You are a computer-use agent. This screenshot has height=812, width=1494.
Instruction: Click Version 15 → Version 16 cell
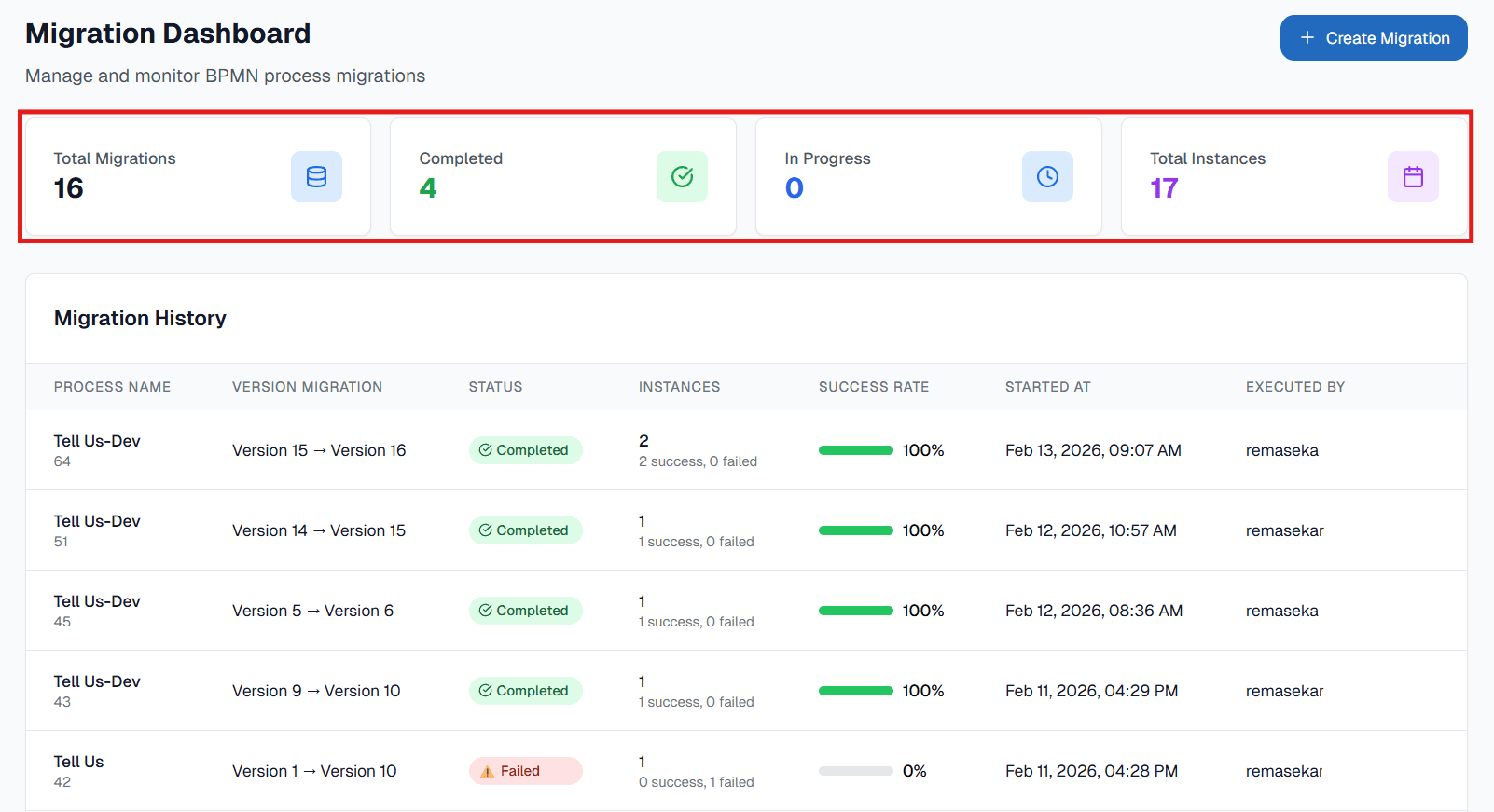click(x=319, y=450)
